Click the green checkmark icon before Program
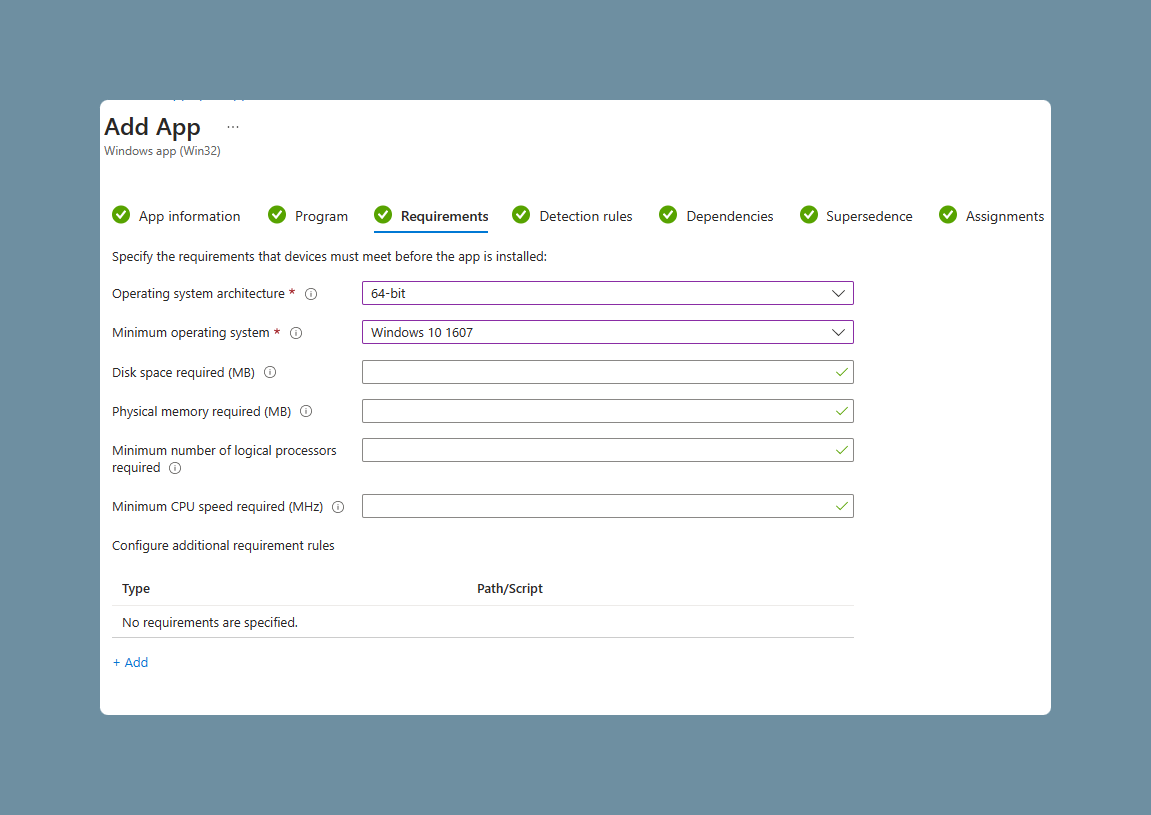 coord(277,214)
